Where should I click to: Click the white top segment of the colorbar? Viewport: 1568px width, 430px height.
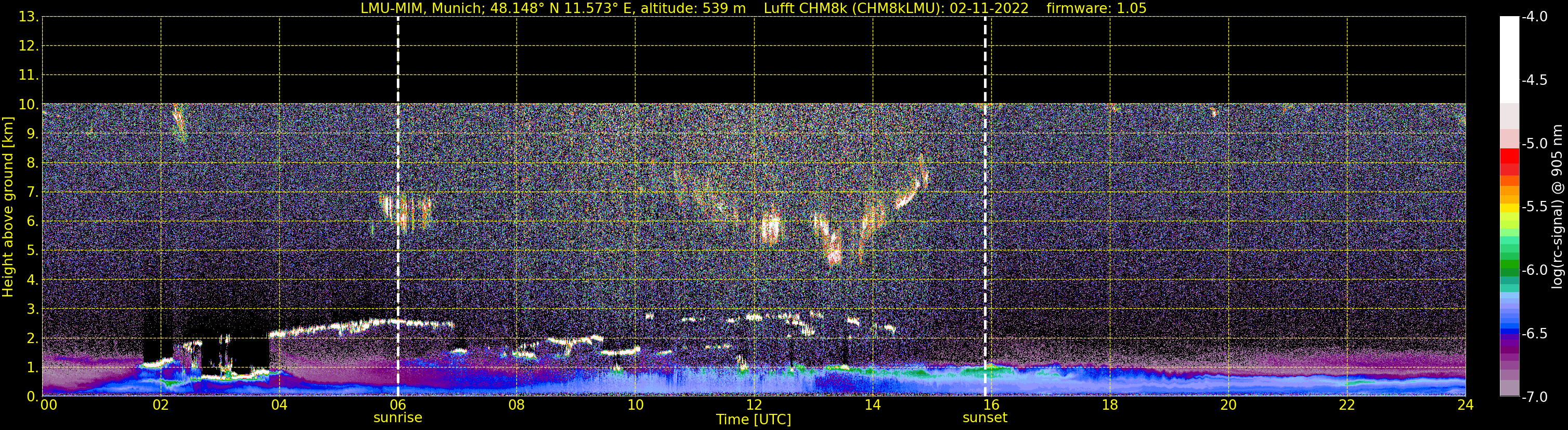[1510, 60]
